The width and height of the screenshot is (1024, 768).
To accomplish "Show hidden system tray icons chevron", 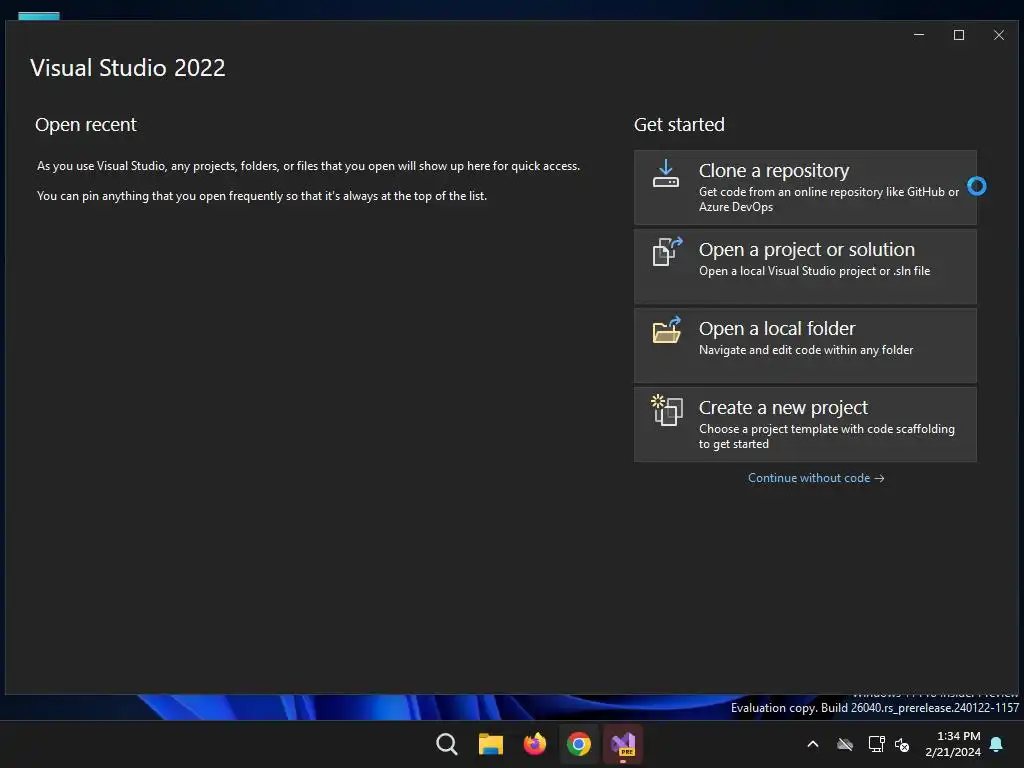I will coord(813,744).
